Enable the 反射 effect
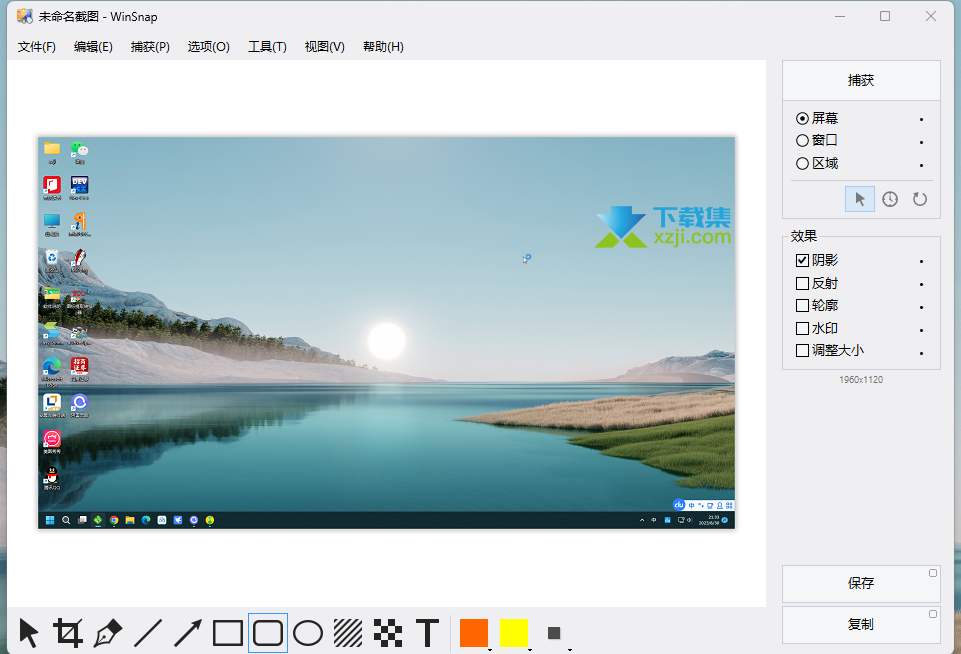 [x=817, y=283]
